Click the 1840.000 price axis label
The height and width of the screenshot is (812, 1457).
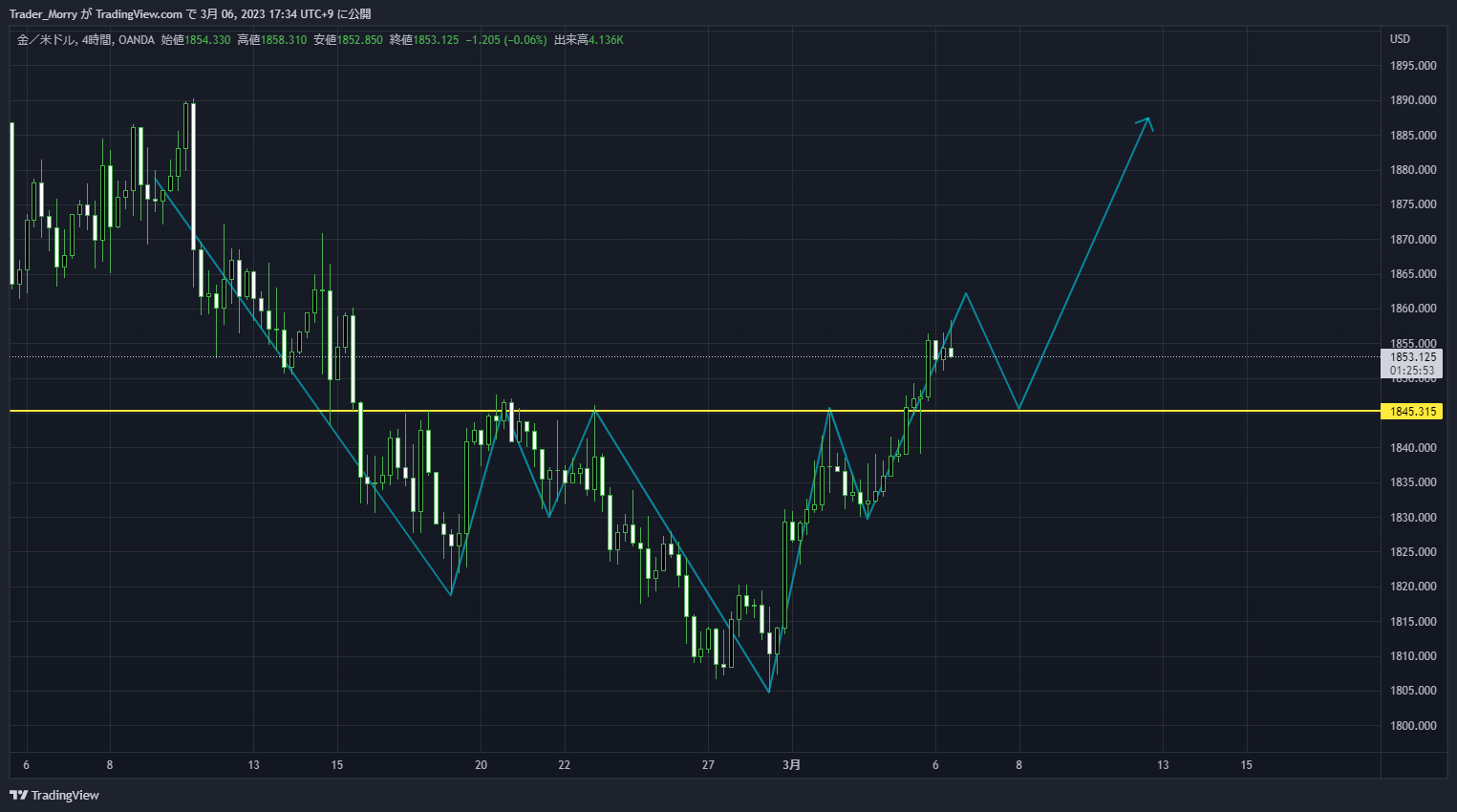point(1413,448)
